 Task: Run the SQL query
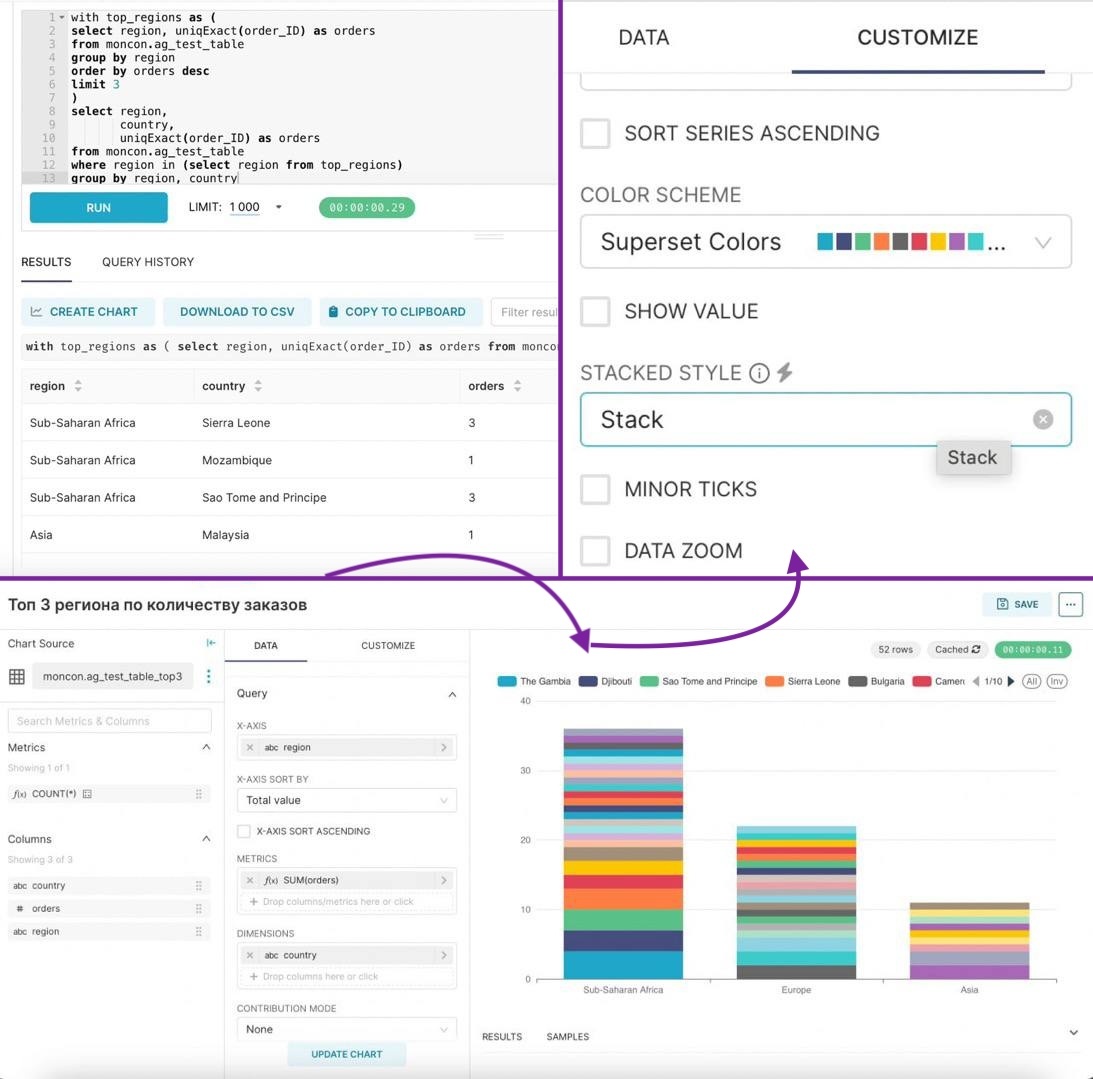(98, 208)
